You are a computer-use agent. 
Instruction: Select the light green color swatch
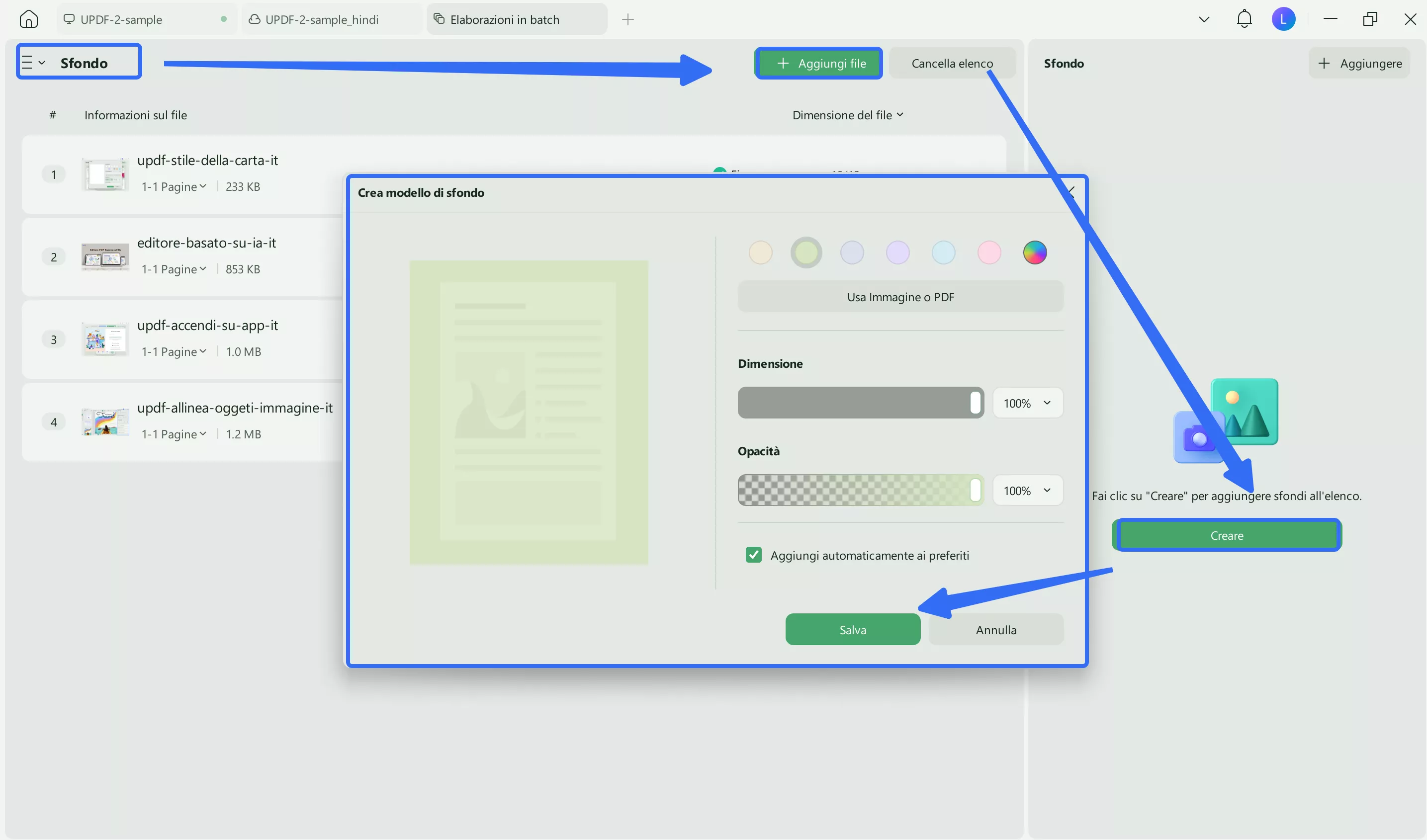tap(806, 252)
